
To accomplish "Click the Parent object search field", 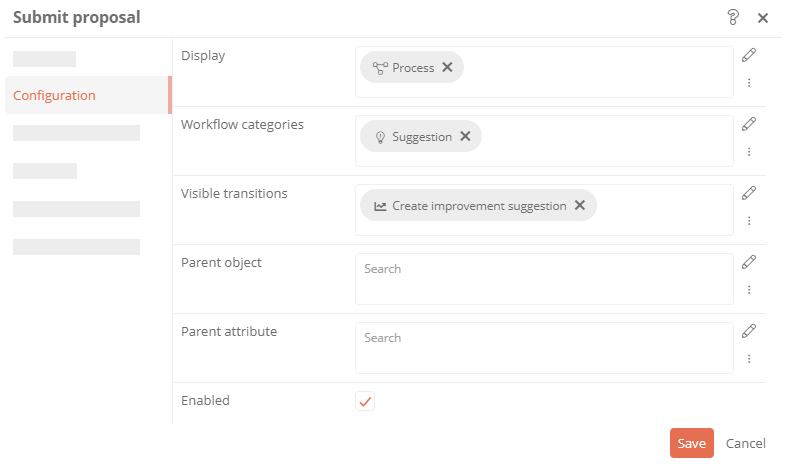I will (x=544, y=279).
